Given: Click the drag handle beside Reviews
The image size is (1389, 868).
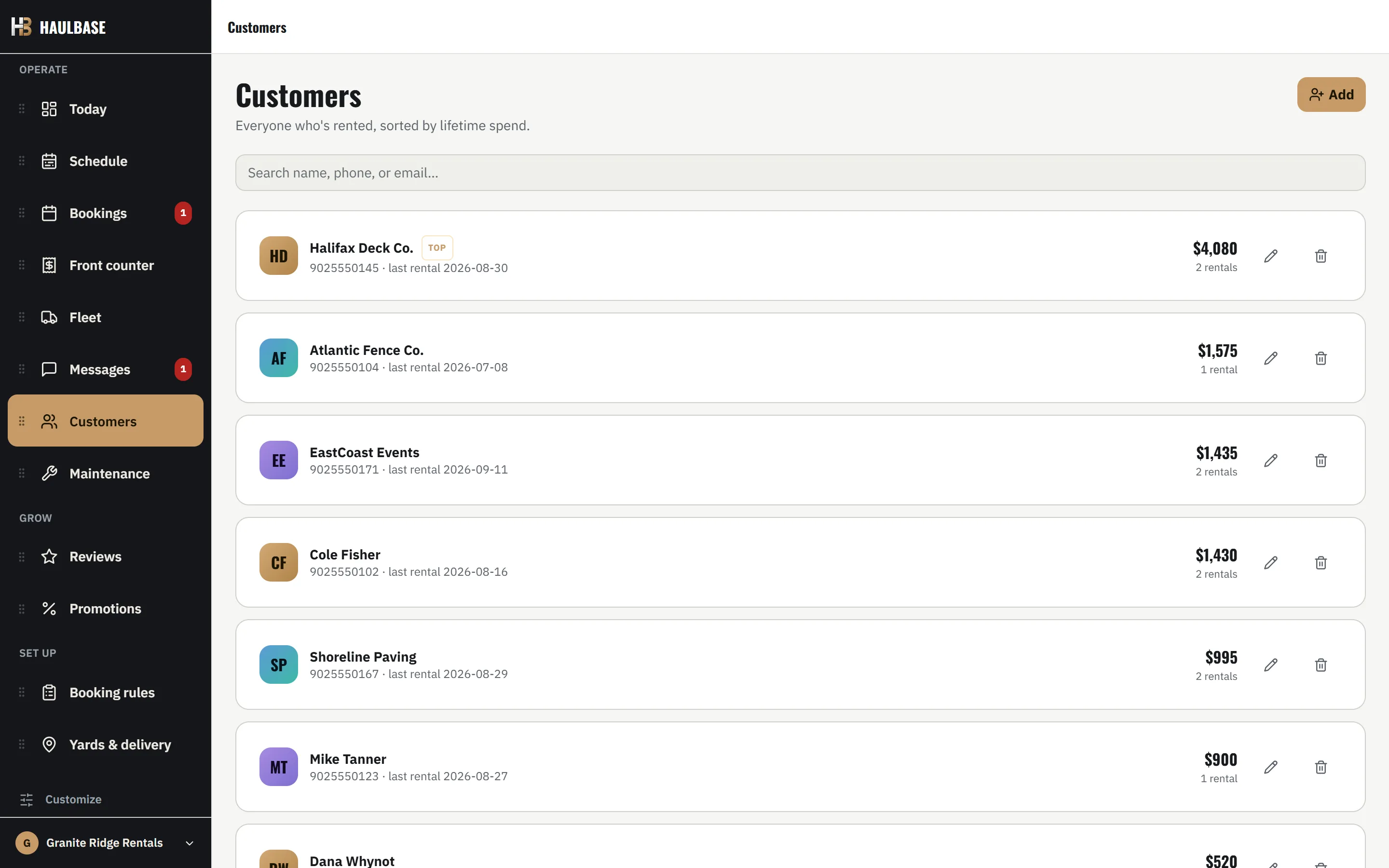Looking at the screenshot, I should point(22,556).
